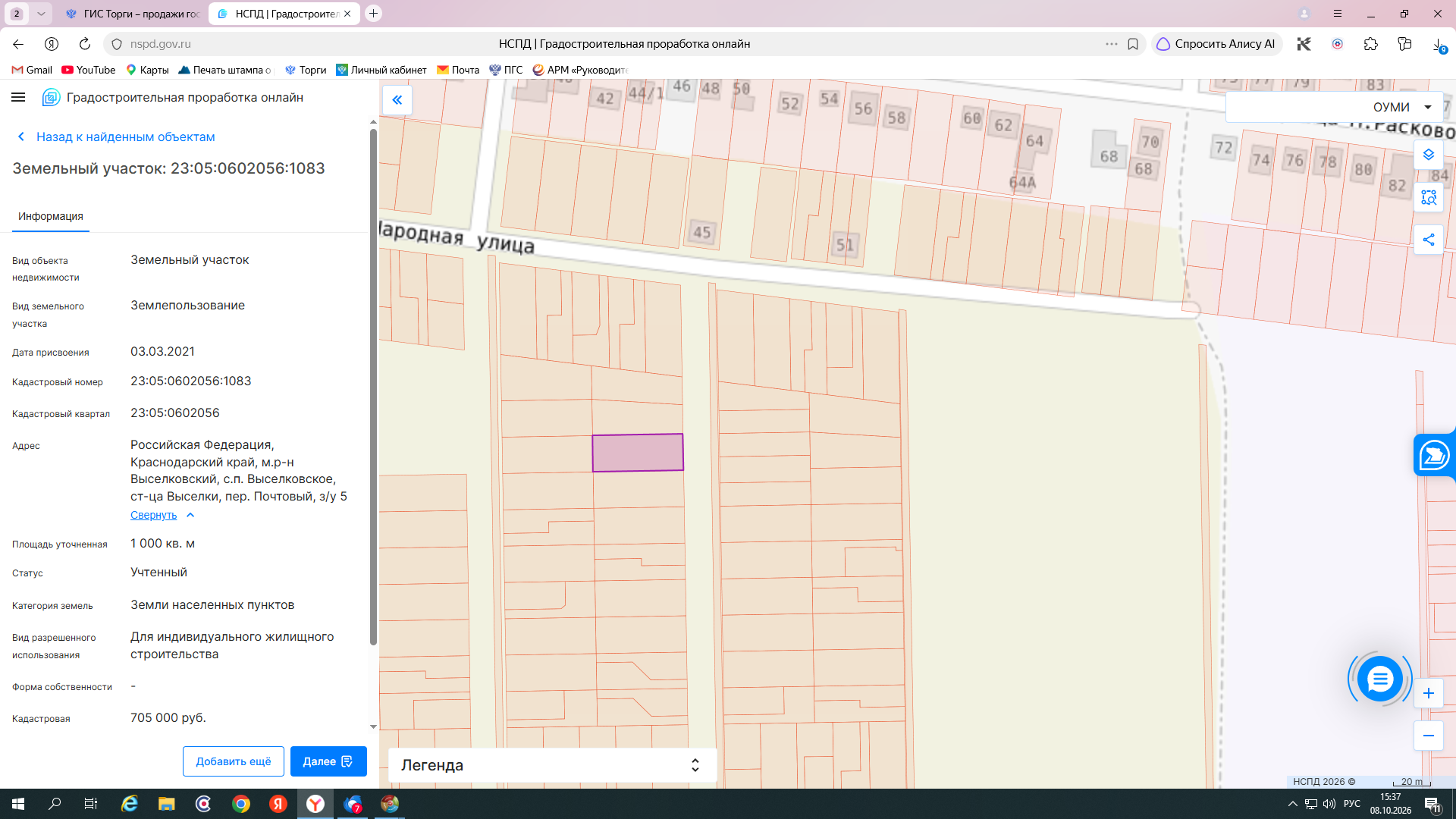Open browser extensions puzzle icon
The image size is (1456, 819).
[1370, 44]
